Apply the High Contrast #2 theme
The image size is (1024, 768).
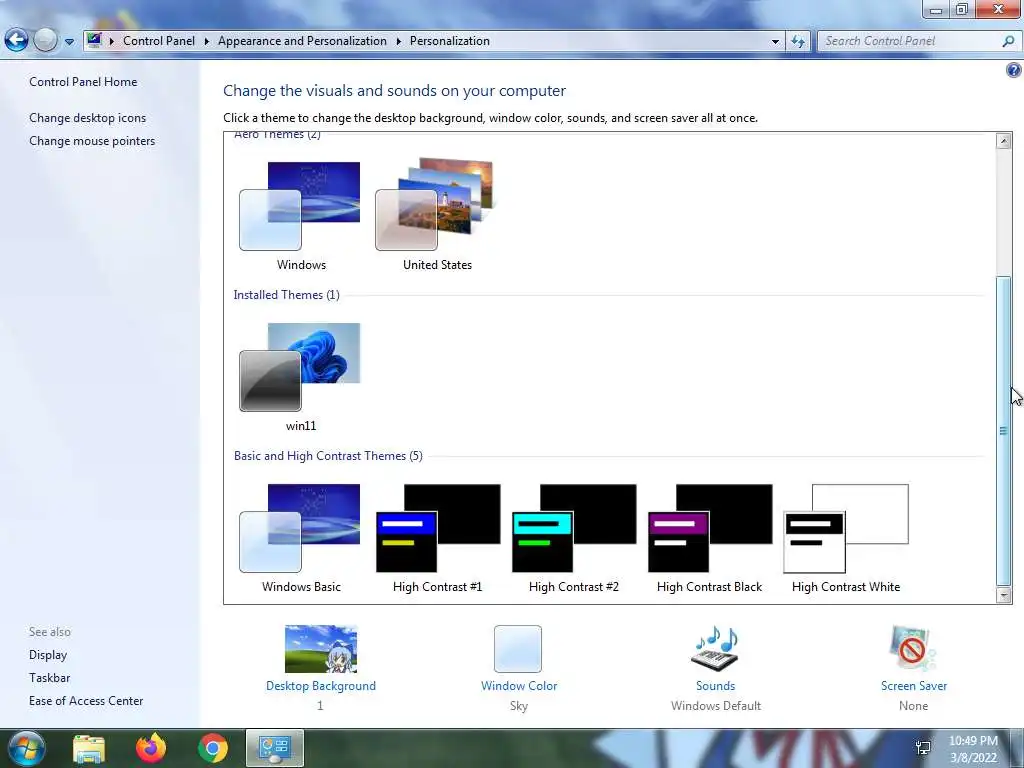573,538
